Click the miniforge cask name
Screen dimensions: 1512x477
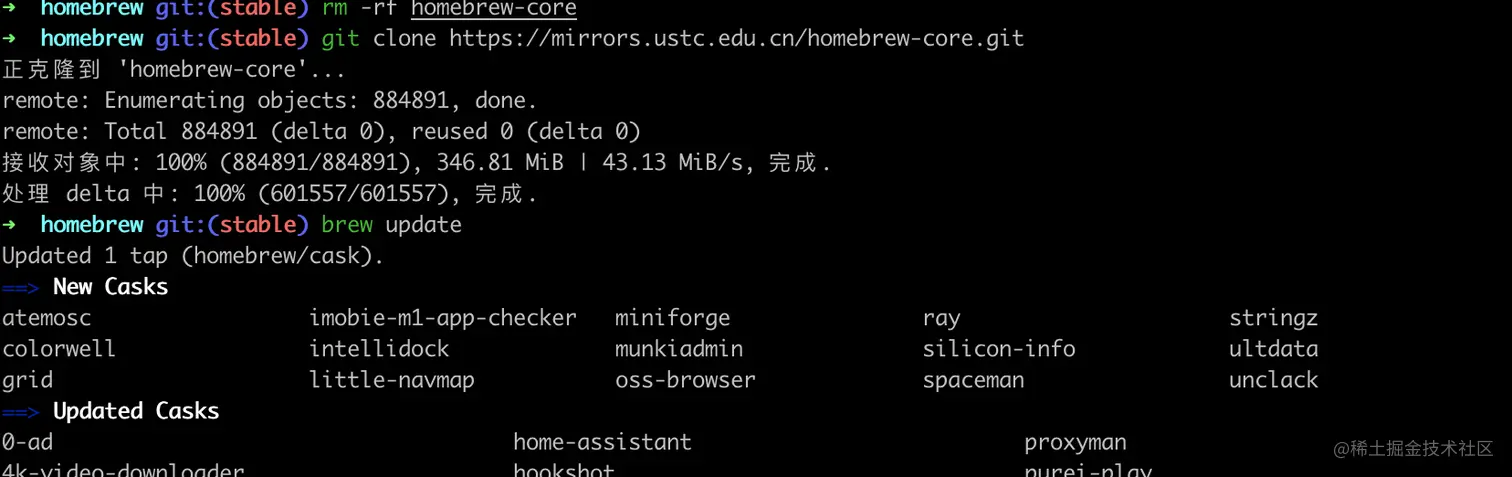coord(672,318)
